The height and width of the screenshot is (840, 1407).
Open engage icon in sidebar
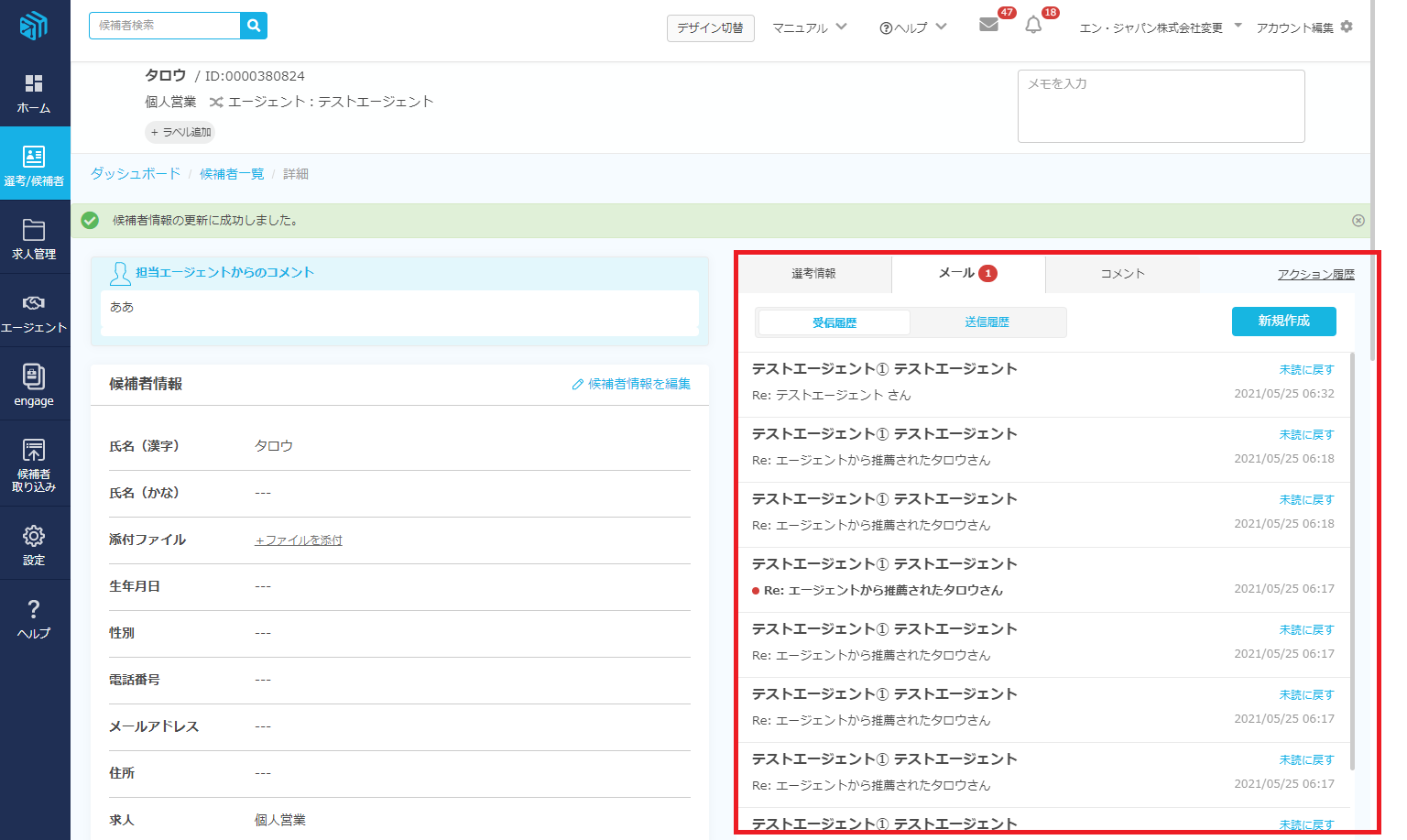(34, 385)
